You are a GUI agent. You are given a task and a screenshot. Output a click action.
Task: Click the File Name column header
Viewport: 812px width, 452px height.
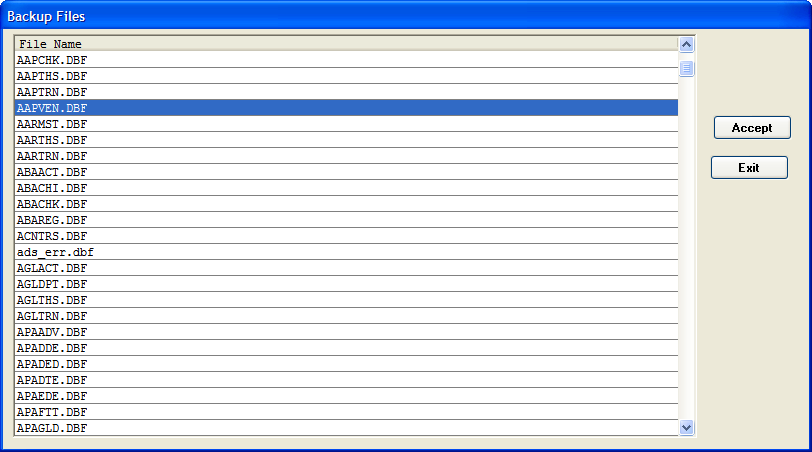[x=346, y=44]
